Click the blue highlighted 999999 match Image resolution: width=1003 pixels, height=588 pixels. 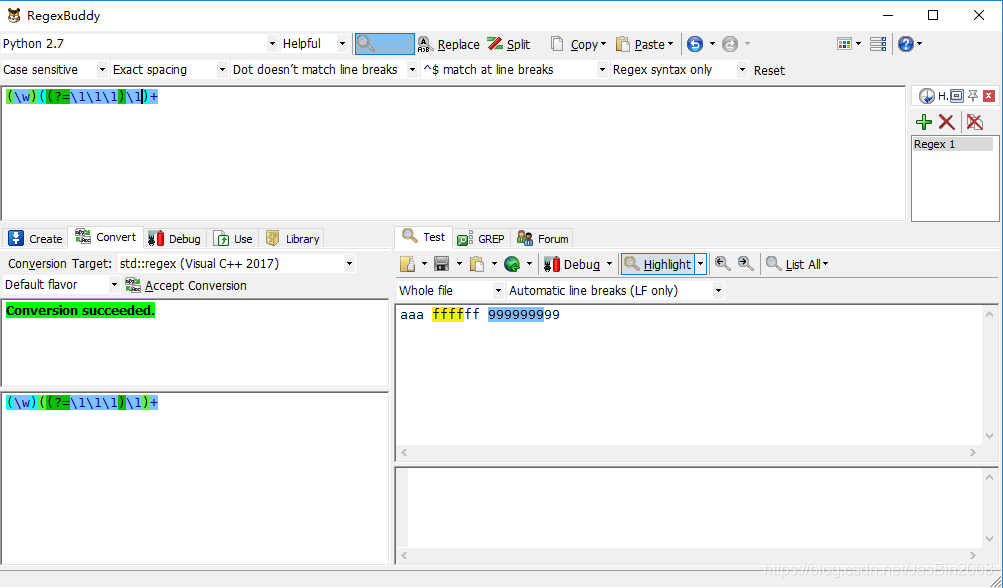516,315
